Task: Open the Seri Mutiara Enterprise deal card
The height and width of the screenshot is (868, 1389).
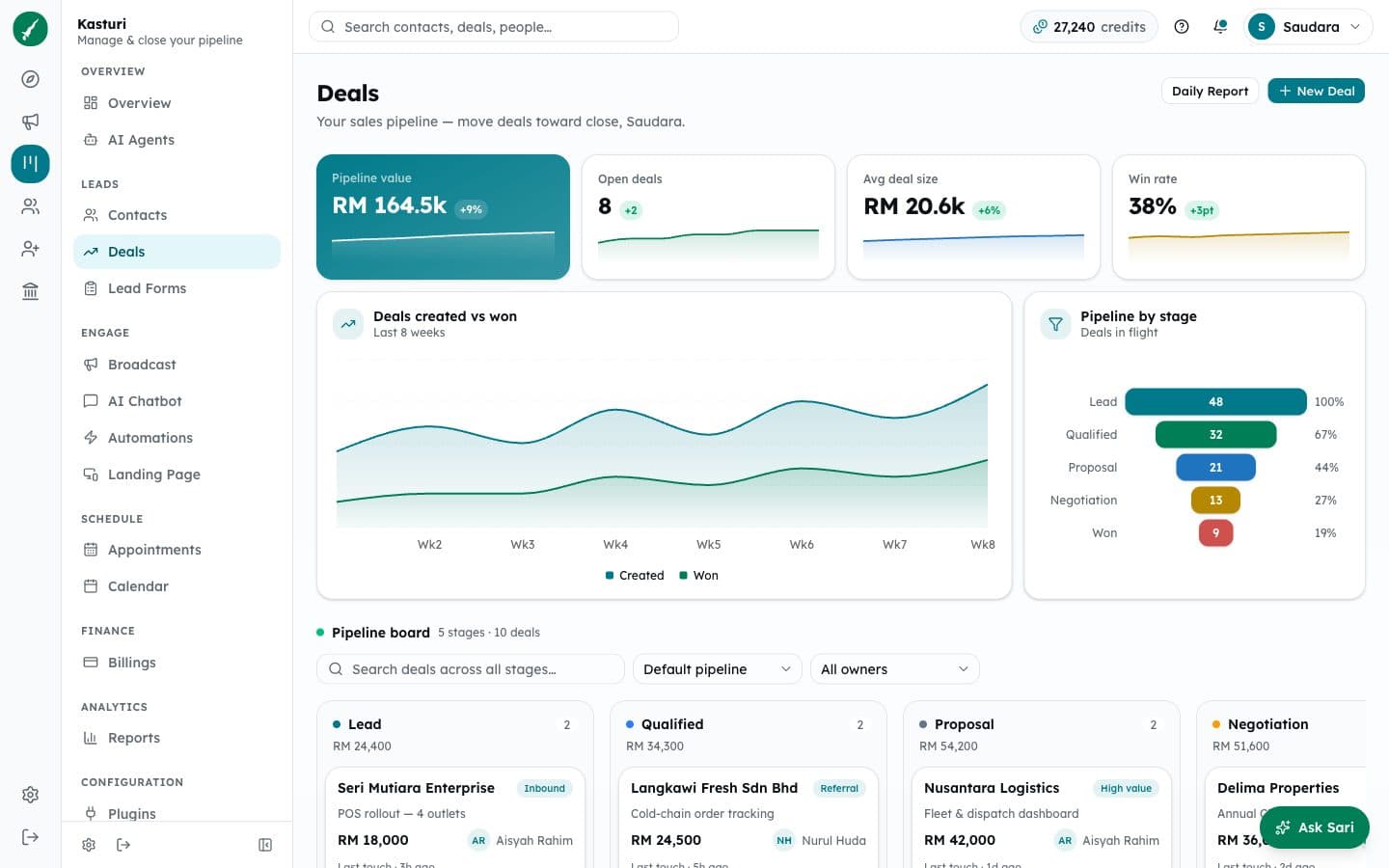Action: click(455, 818)
